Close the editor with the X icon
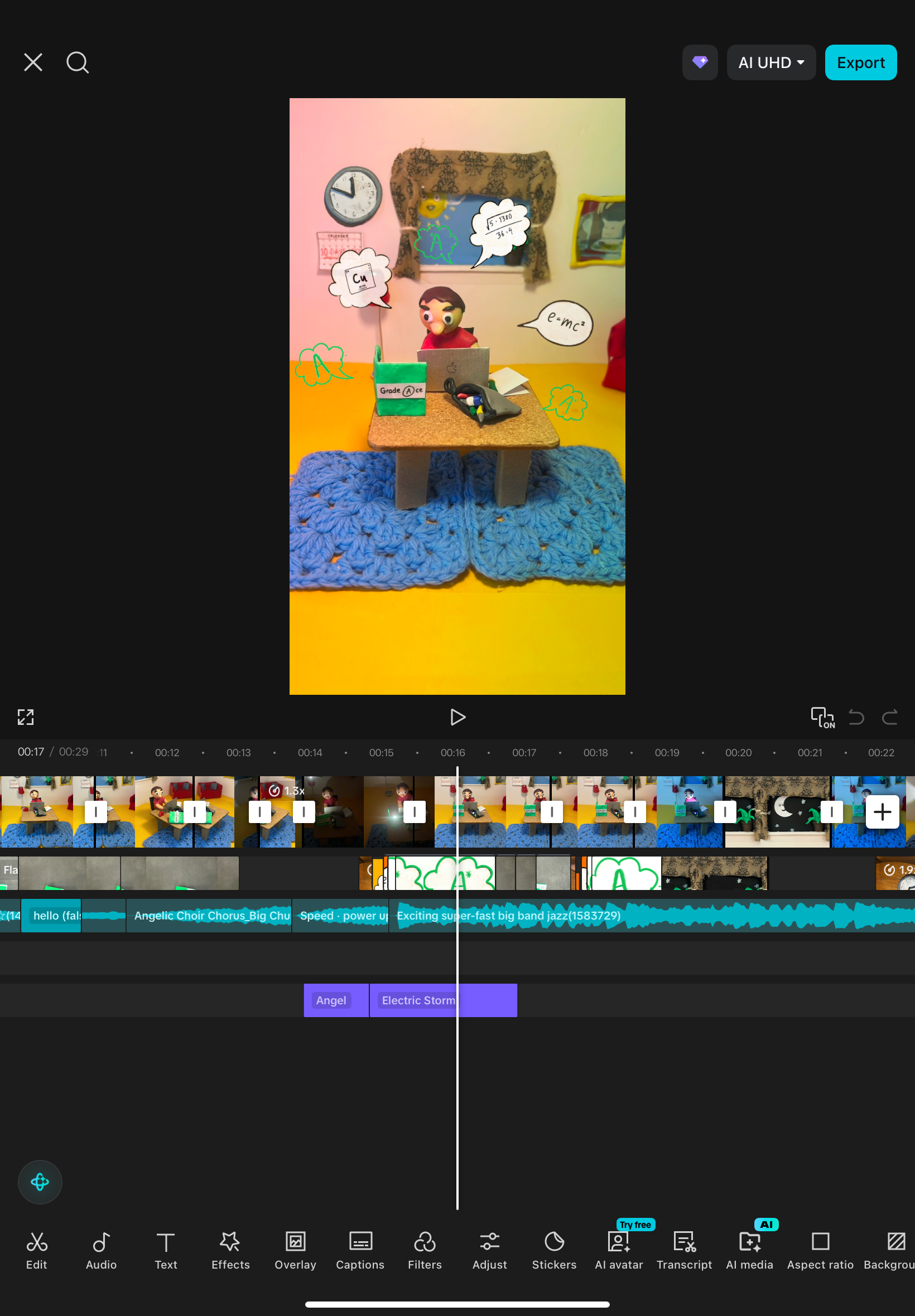Image resolution: width=915 pixels, height=1316 pixels. 33,62
